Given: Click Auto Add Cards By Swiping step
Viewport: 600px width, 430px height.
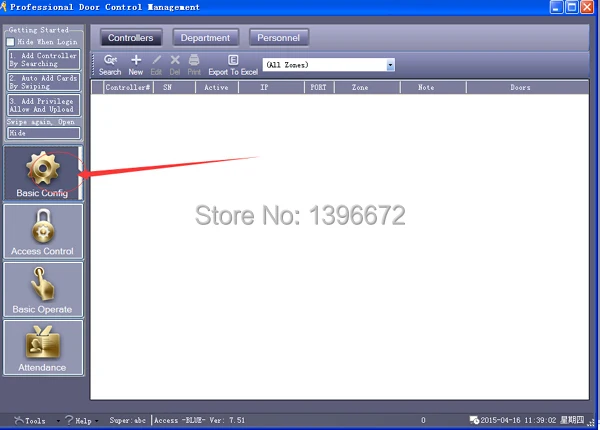Looking at the screenshot, I should [x=43, y=82].
